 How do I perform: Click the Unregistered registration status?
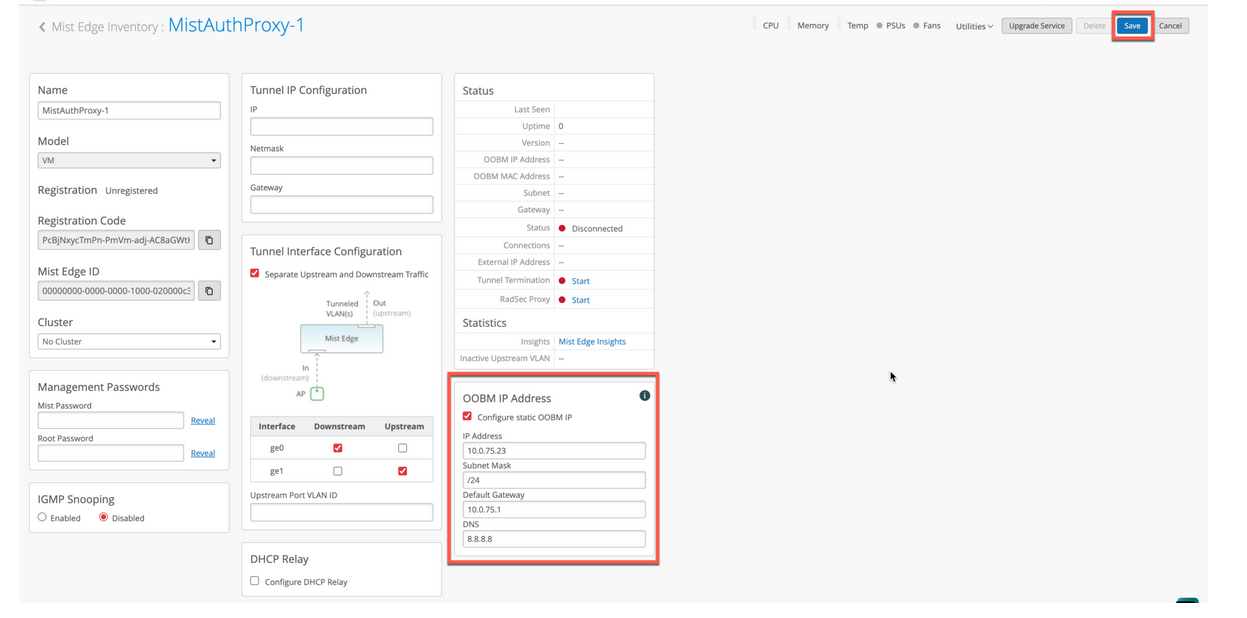[132, 190]
